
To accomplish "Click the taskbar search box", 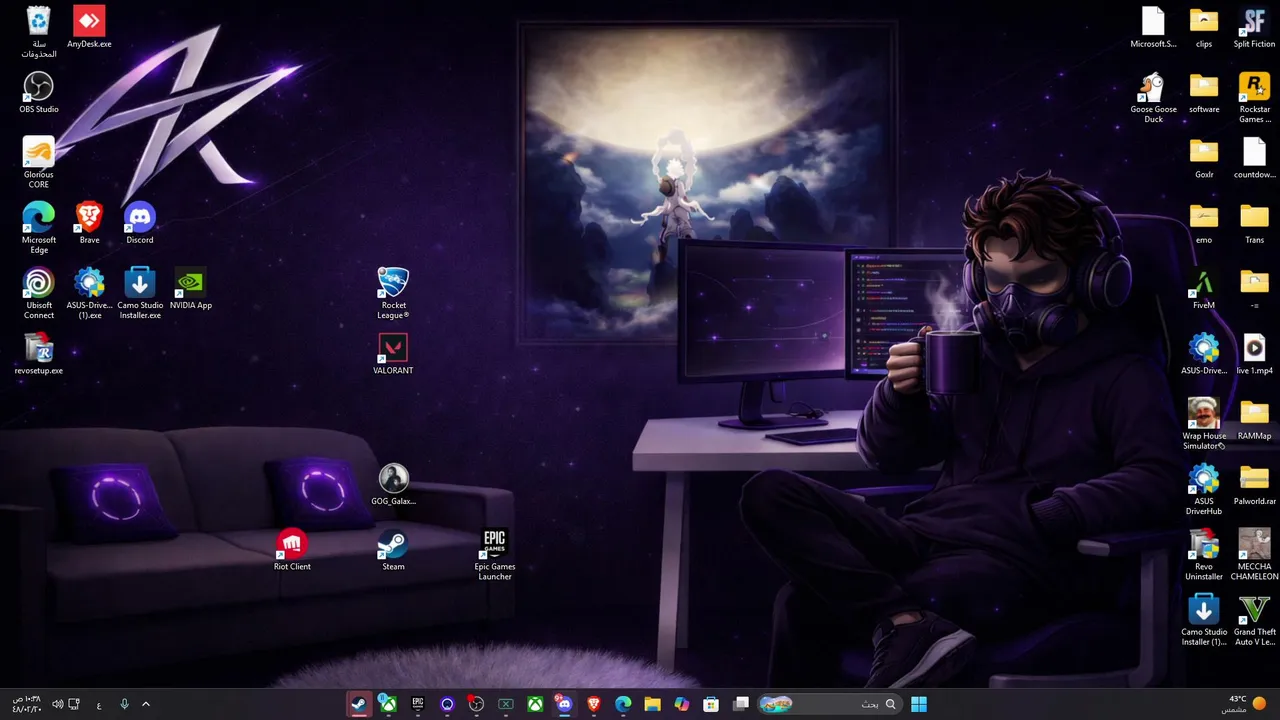I will point(829,704).
